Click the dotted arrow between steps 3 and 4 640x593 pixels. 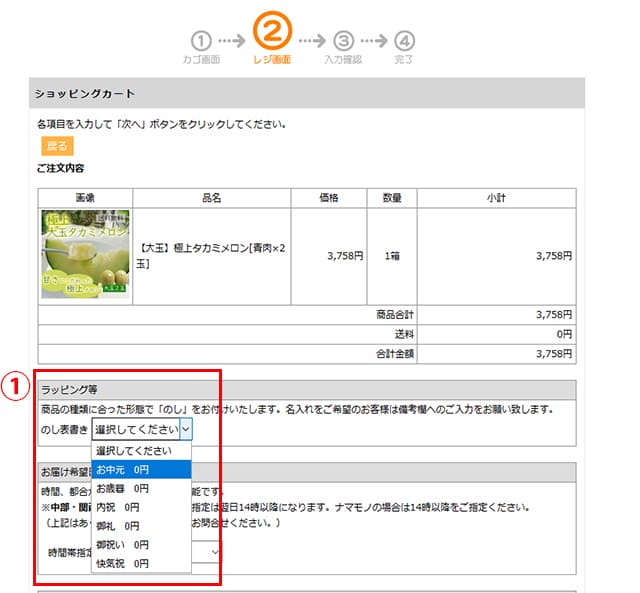coord(374,41)
